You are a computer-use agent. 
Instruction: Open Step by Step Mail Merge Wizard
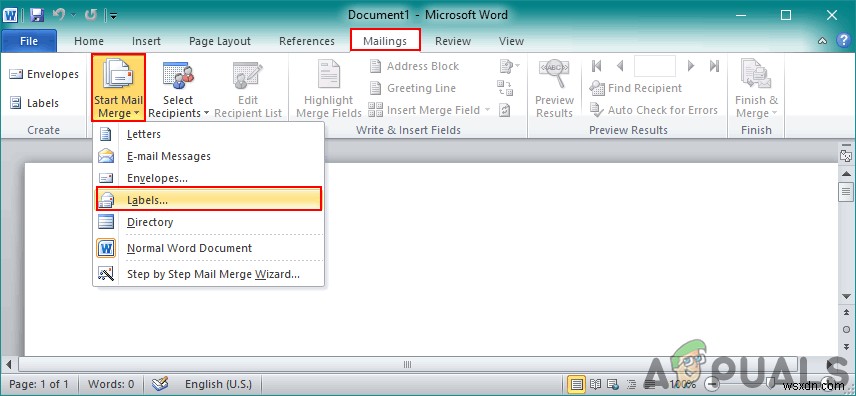coord(209,274)
